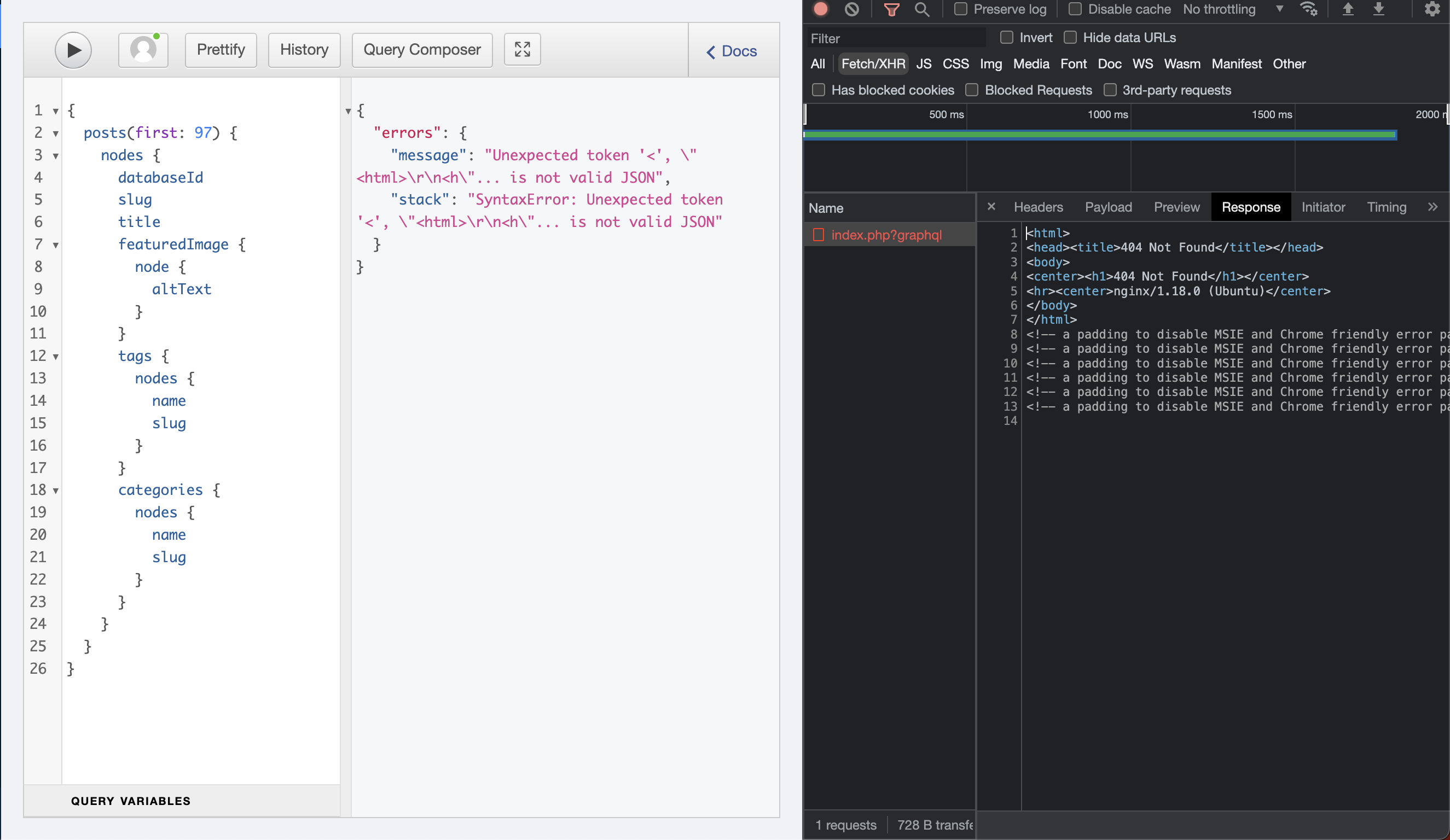Switch to the Headers tab
The image size is (1450, 840).
click(x=1038, y=207)
